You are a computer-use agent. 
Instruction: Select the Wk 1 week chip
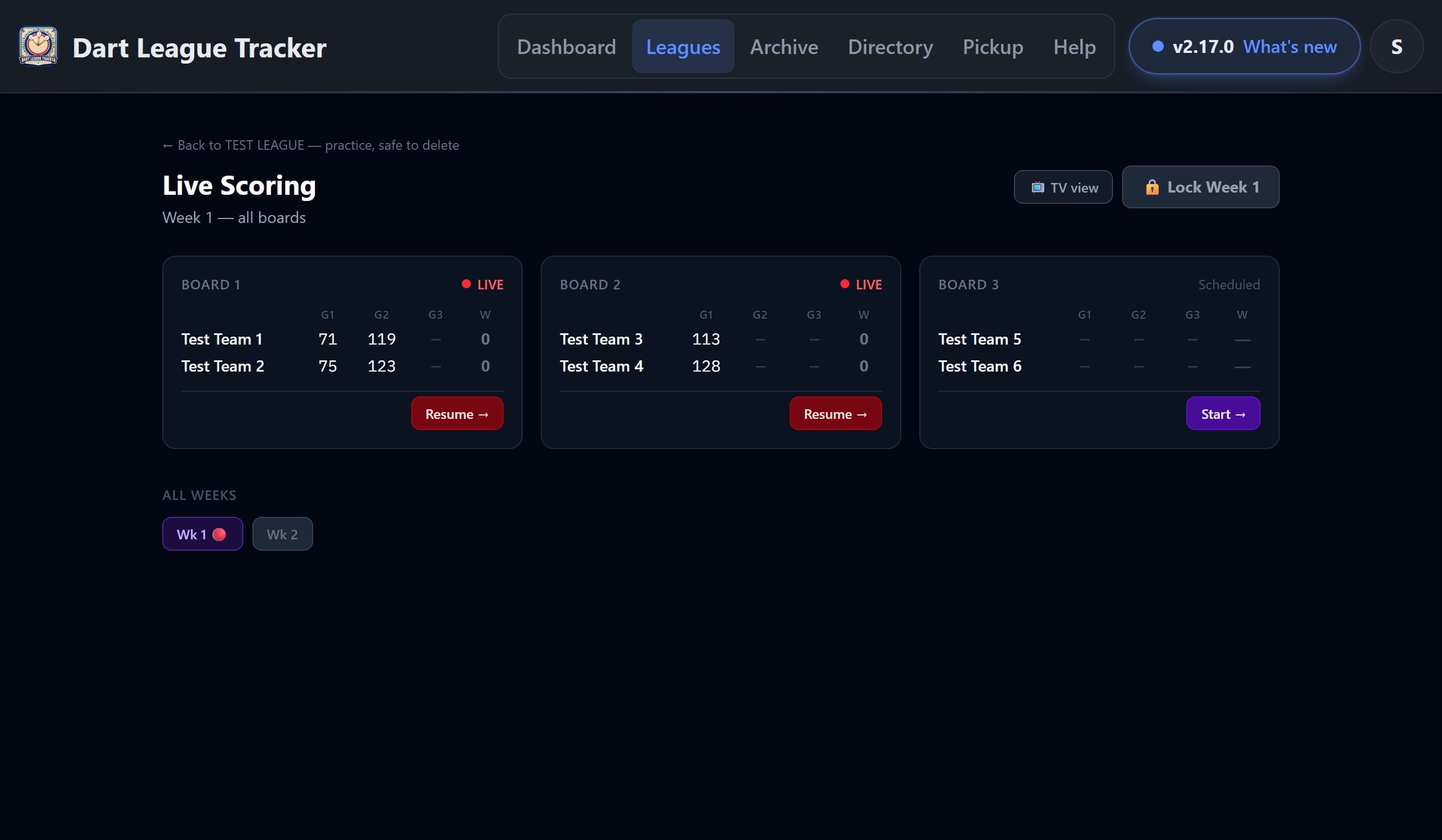click(203, 534)
